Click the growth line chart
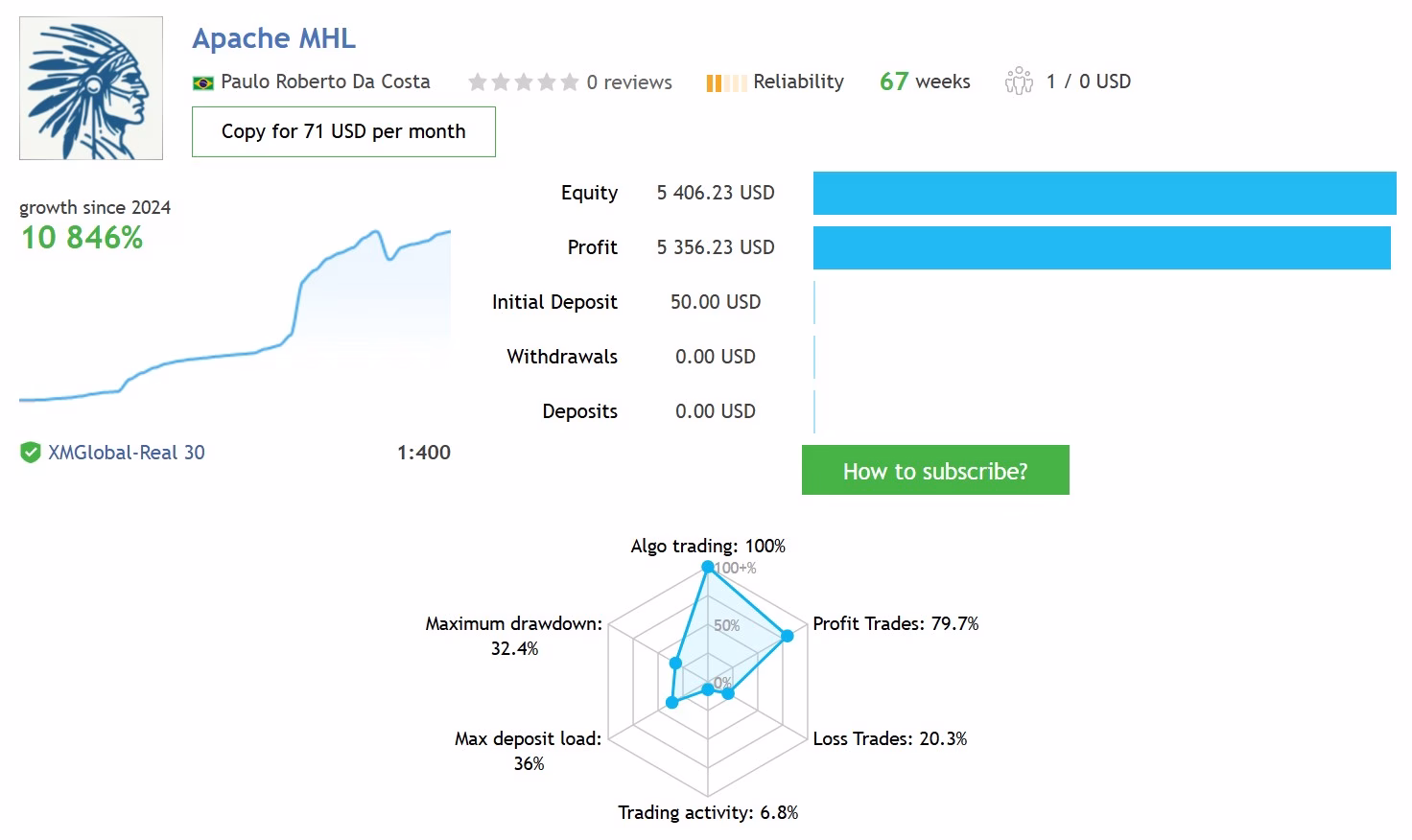The image size is (1412, 840). [235, 316]
